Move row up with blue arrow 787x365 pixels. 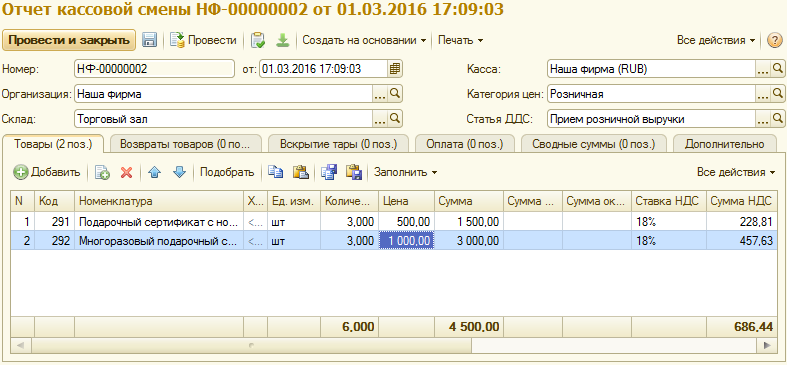pyautogui.click(x=155, y=172)
